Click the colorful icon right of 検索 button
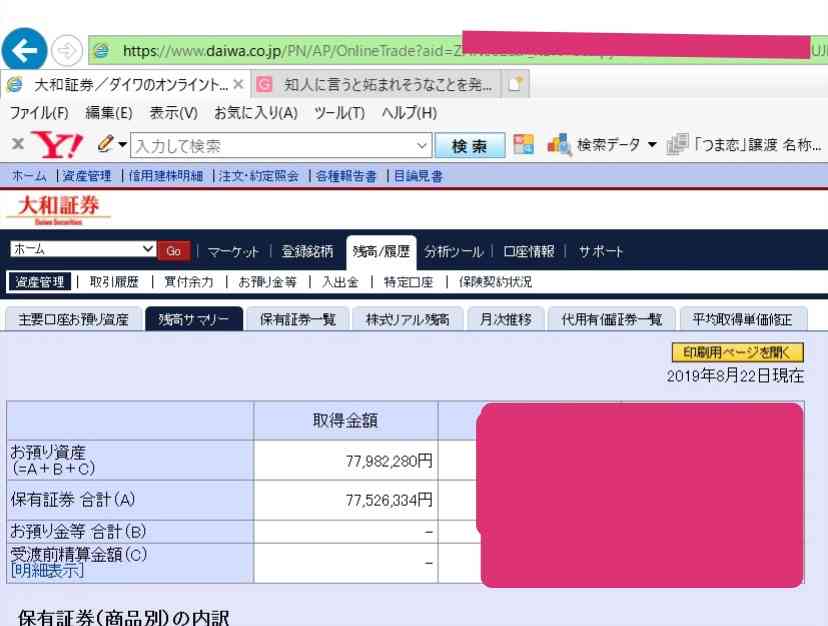Image resolution: width=828 pixels, height=626 pixels. (x=523, y=144)
